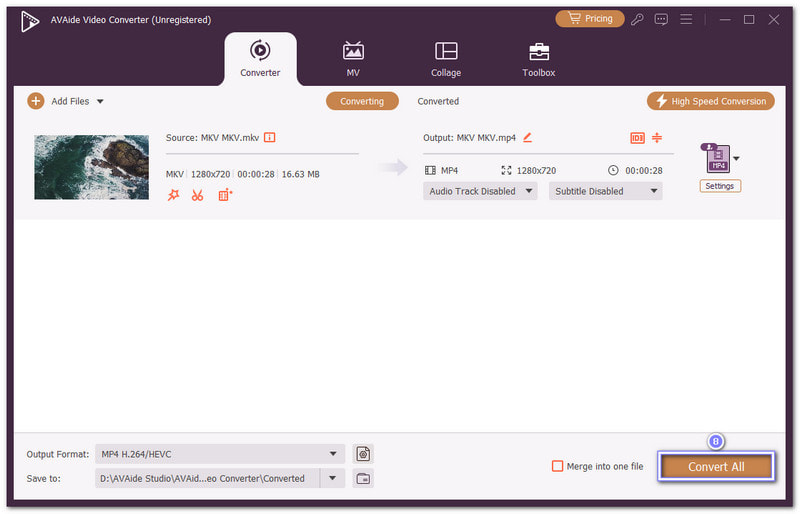Image resolution: width=800 pixels, height=514 pixels.
Task: Open the Collage tab
Action: pos(446,59)
